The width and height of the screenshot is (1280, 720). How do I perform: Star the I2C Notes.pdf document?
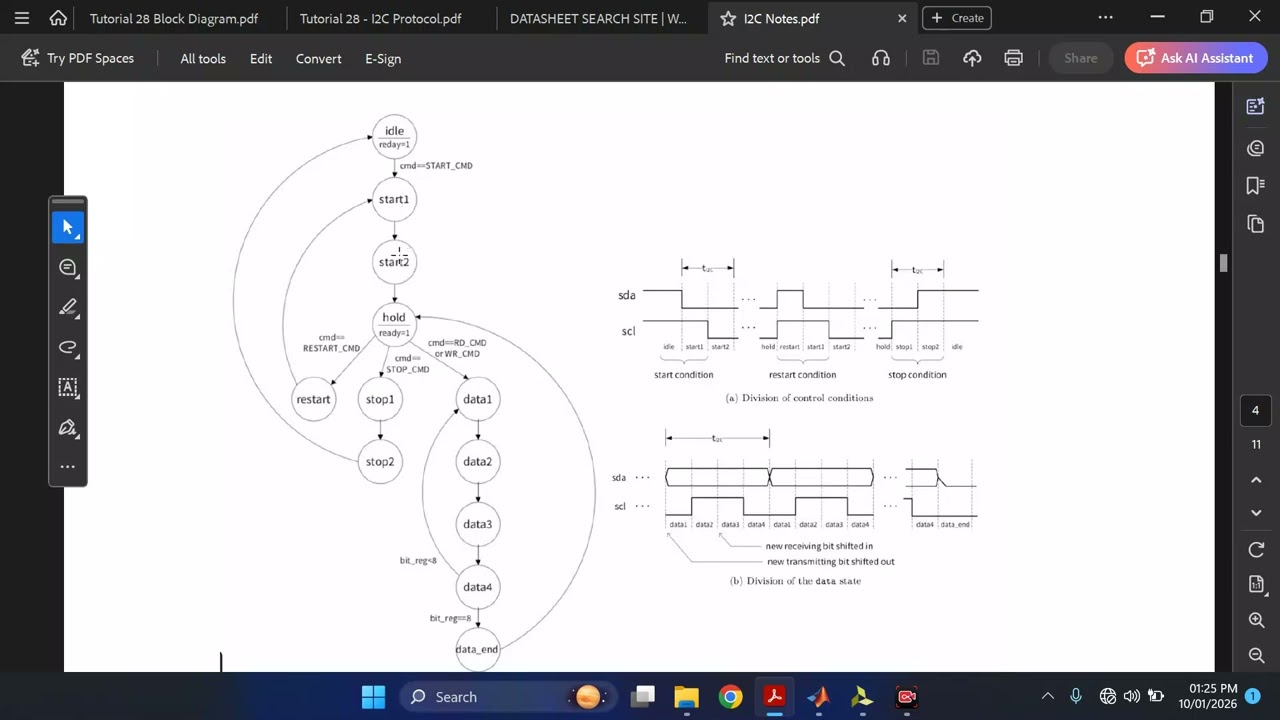728,18
